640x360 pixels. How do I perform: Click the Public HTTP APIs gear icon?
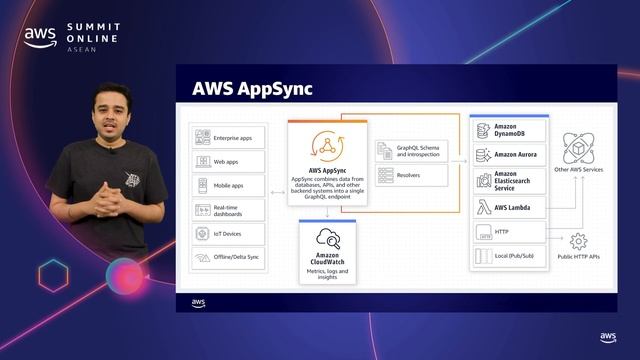(x=578, y=242)
